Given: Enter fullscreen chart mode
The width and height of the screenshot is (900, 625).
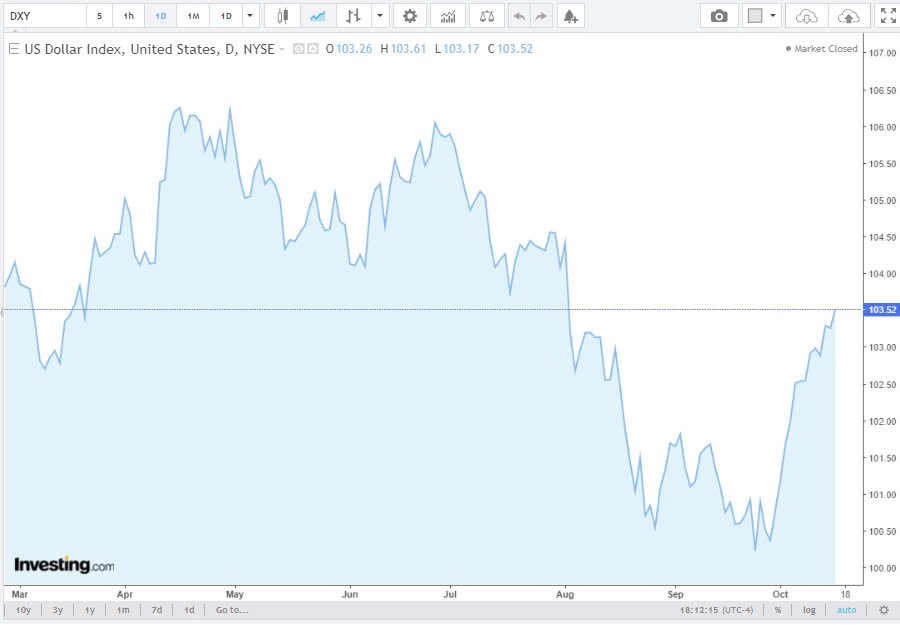Looking at the screenshot, I should tap(887, 15).
